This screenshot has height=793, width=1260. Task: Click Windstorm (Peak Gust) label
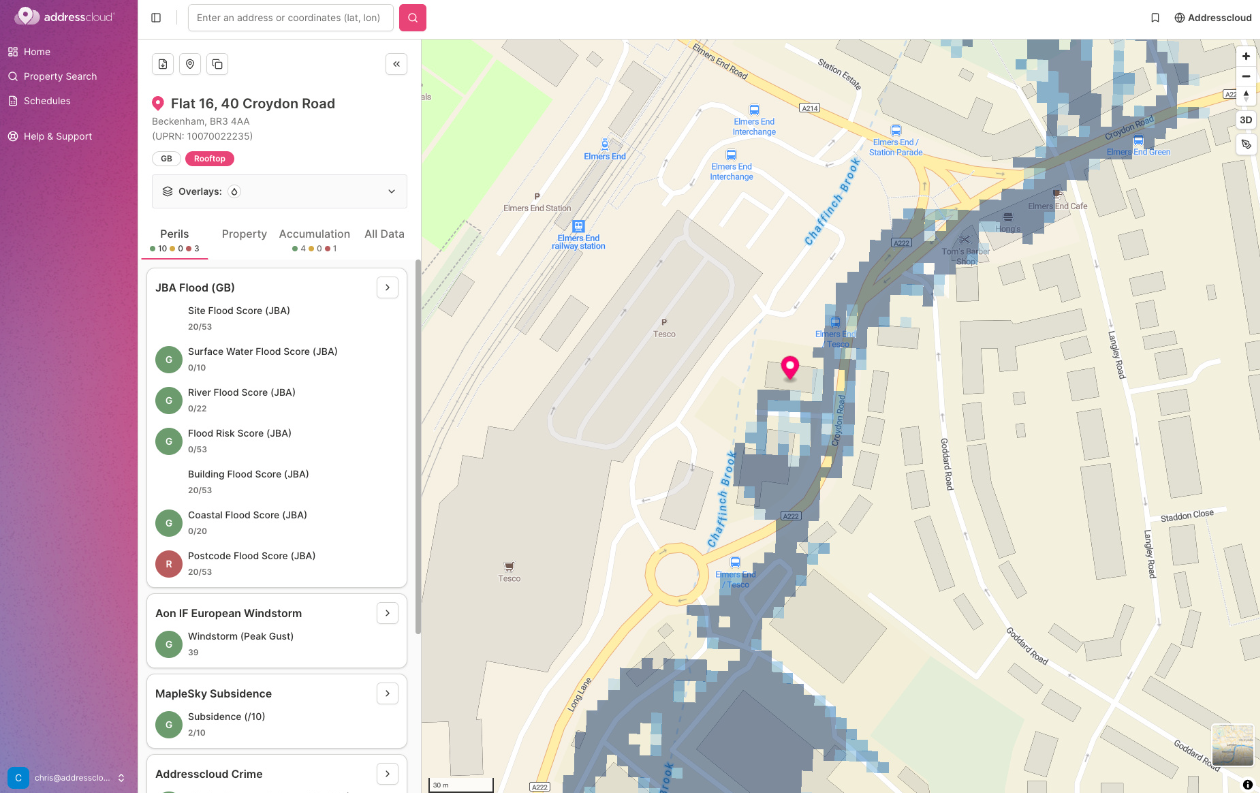pyautogui.click(x=240, y=636)
